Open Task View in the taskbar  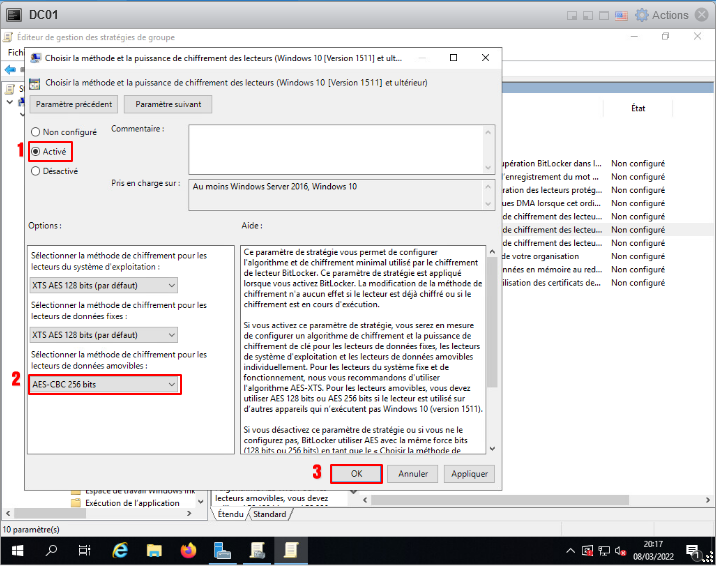click(85, 550)
